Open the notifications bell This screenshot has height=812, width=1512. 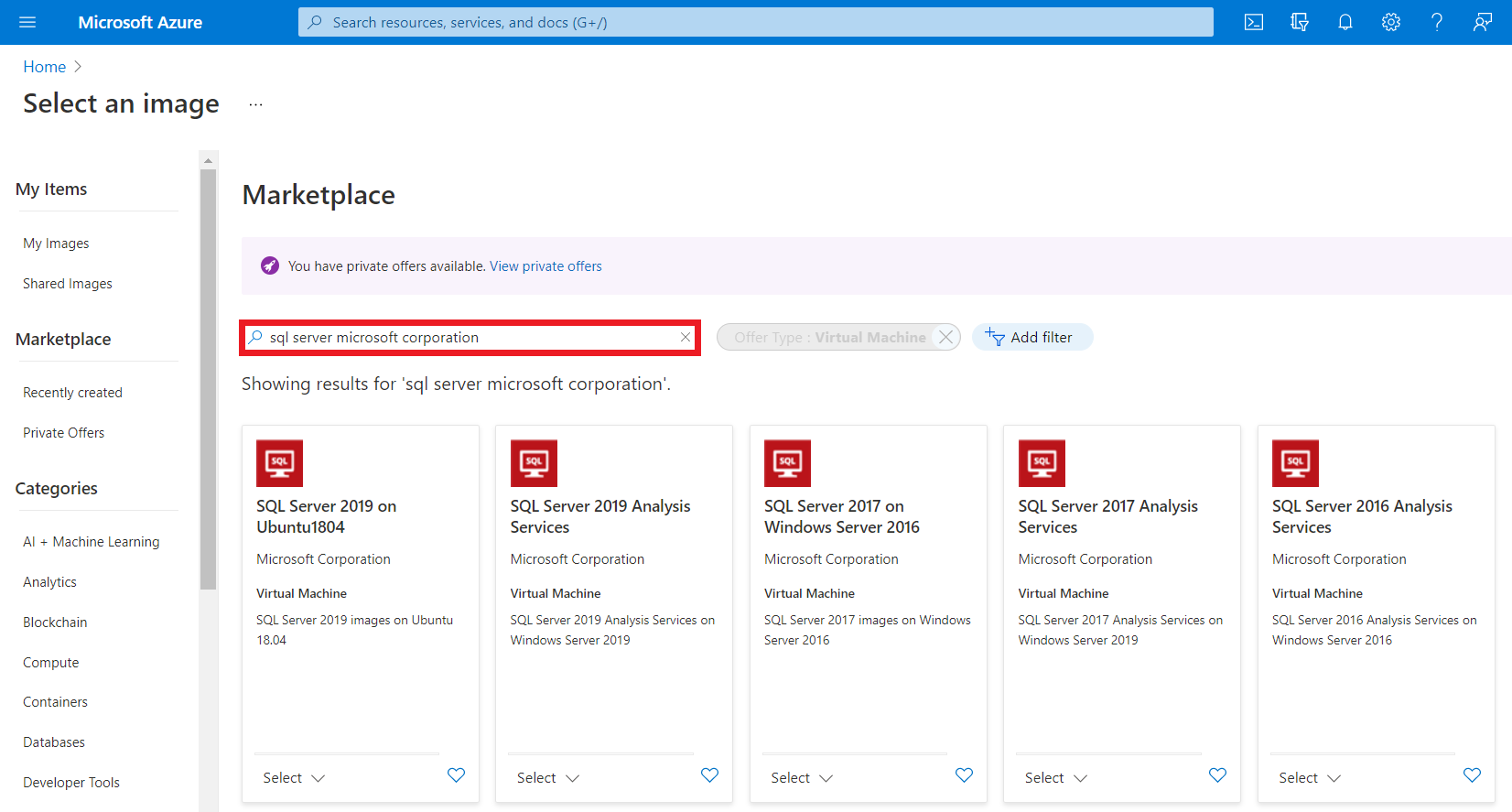[x=1345, y=22]
